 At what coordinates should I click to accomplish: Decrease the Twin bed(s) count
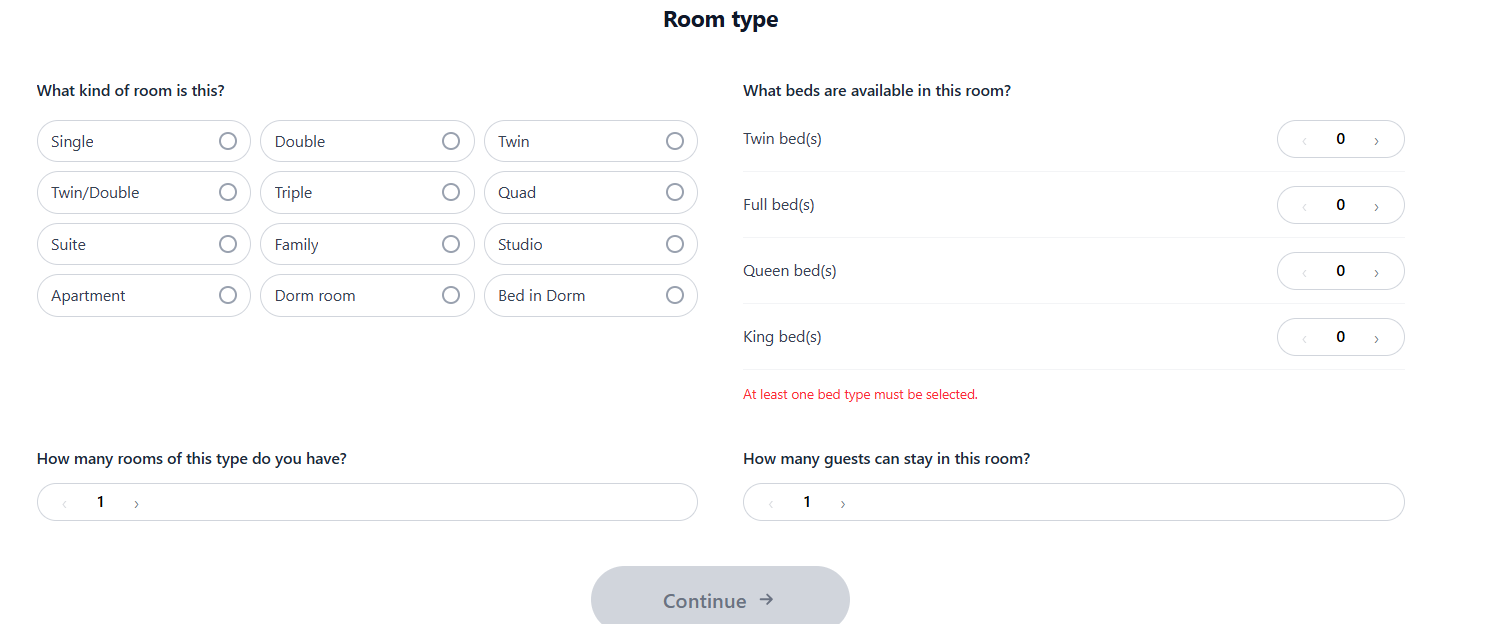pyautogui.click(x=1304, y=140)
